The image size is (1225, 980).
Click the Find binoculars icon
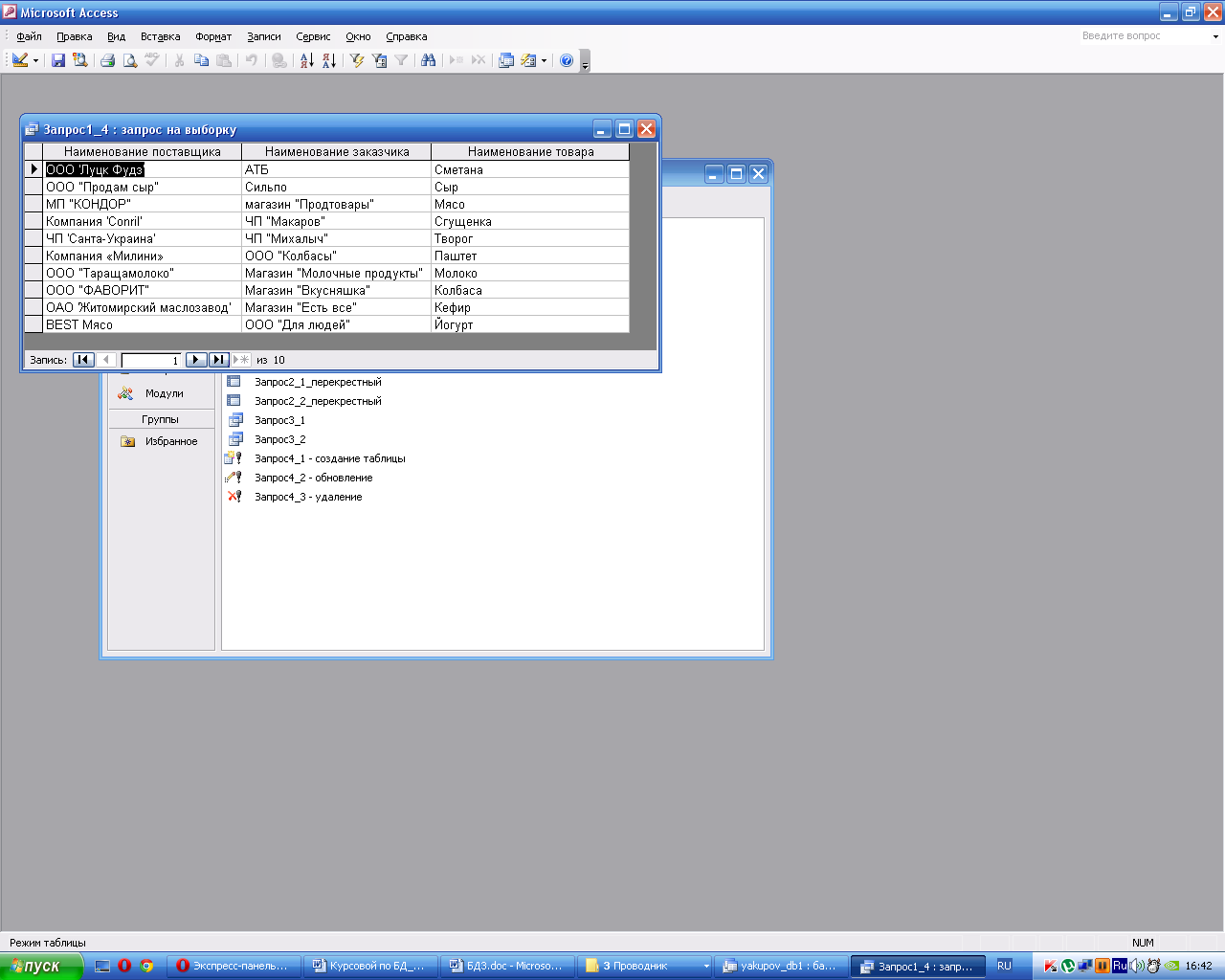(x=429, y=60)
